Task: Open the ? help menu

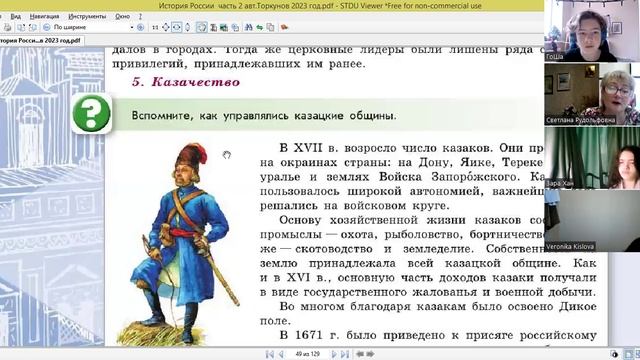Action: pyautogui.click(x=140, y=16)
